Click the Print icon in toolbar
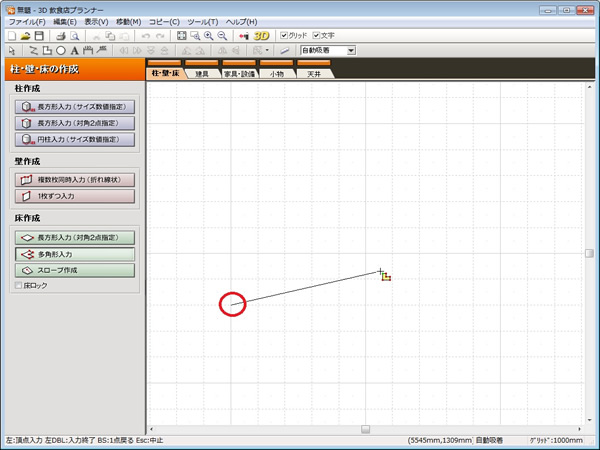 [60, 35]
